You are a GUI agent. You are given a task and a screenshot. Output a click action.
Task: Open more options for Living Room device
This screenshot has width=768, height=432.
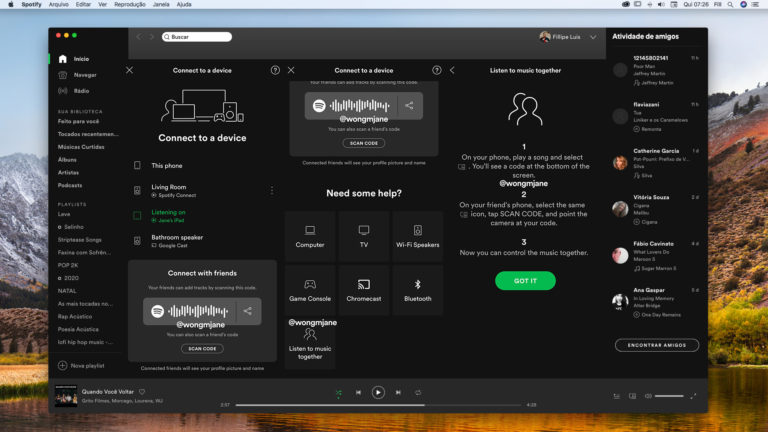pyautogui.click(x=272, y=191)
